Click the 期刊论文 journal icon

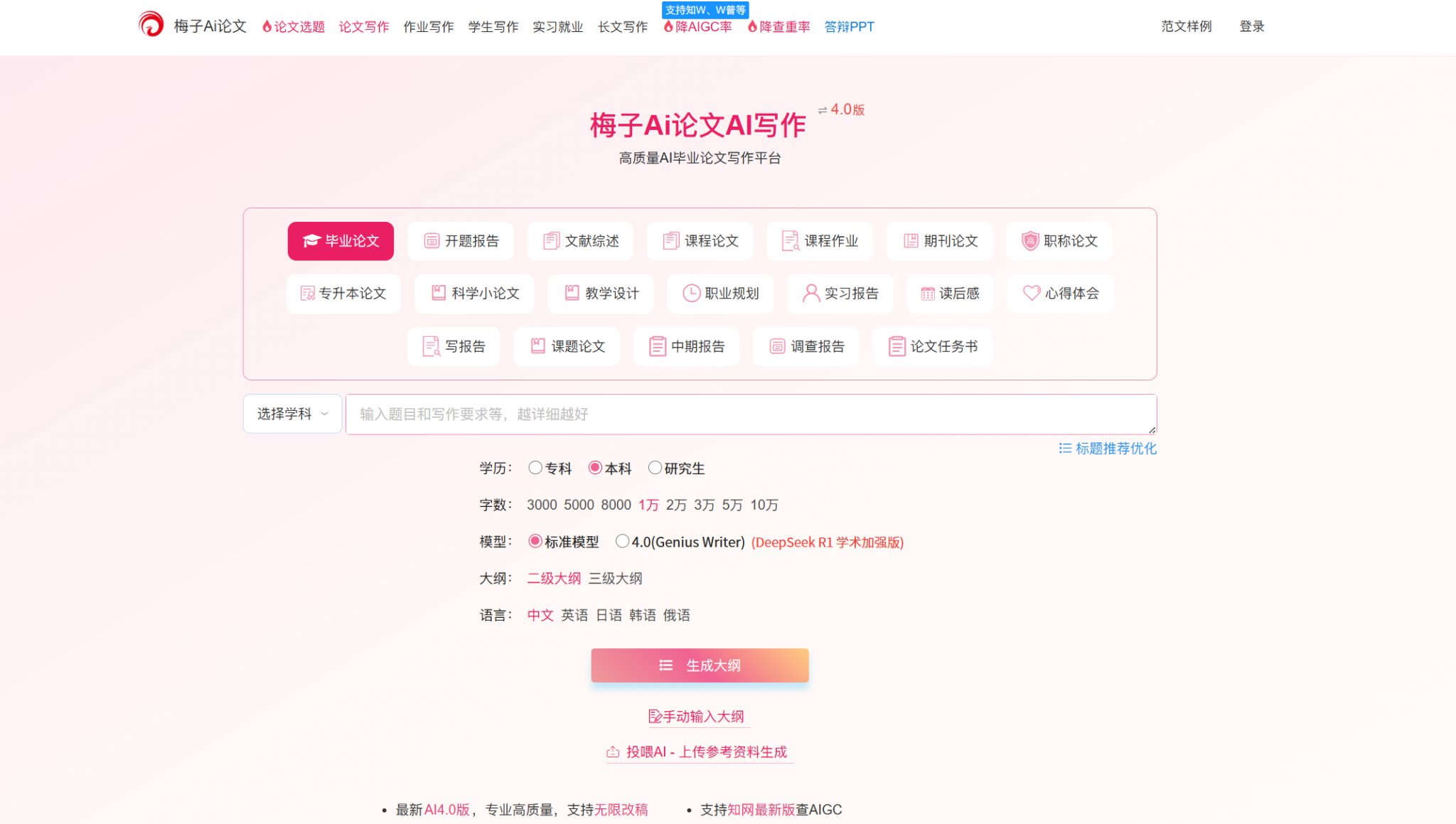[x=911, y=241]
